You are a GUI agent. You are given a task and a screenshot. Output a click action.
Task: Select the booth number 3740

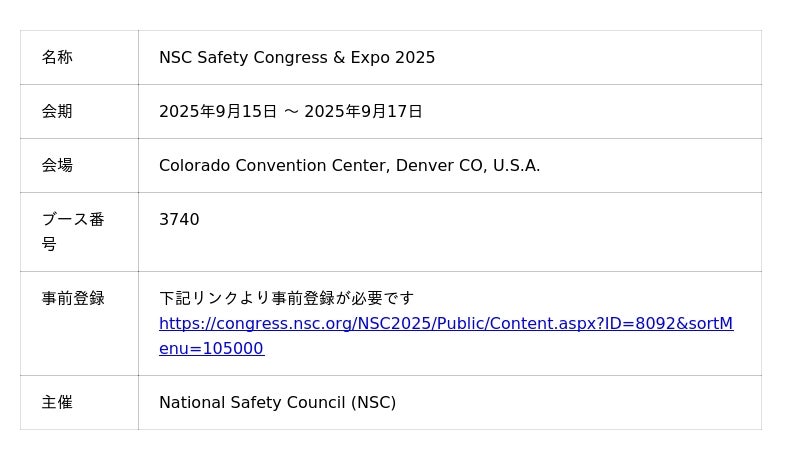[x=179, y=220]
